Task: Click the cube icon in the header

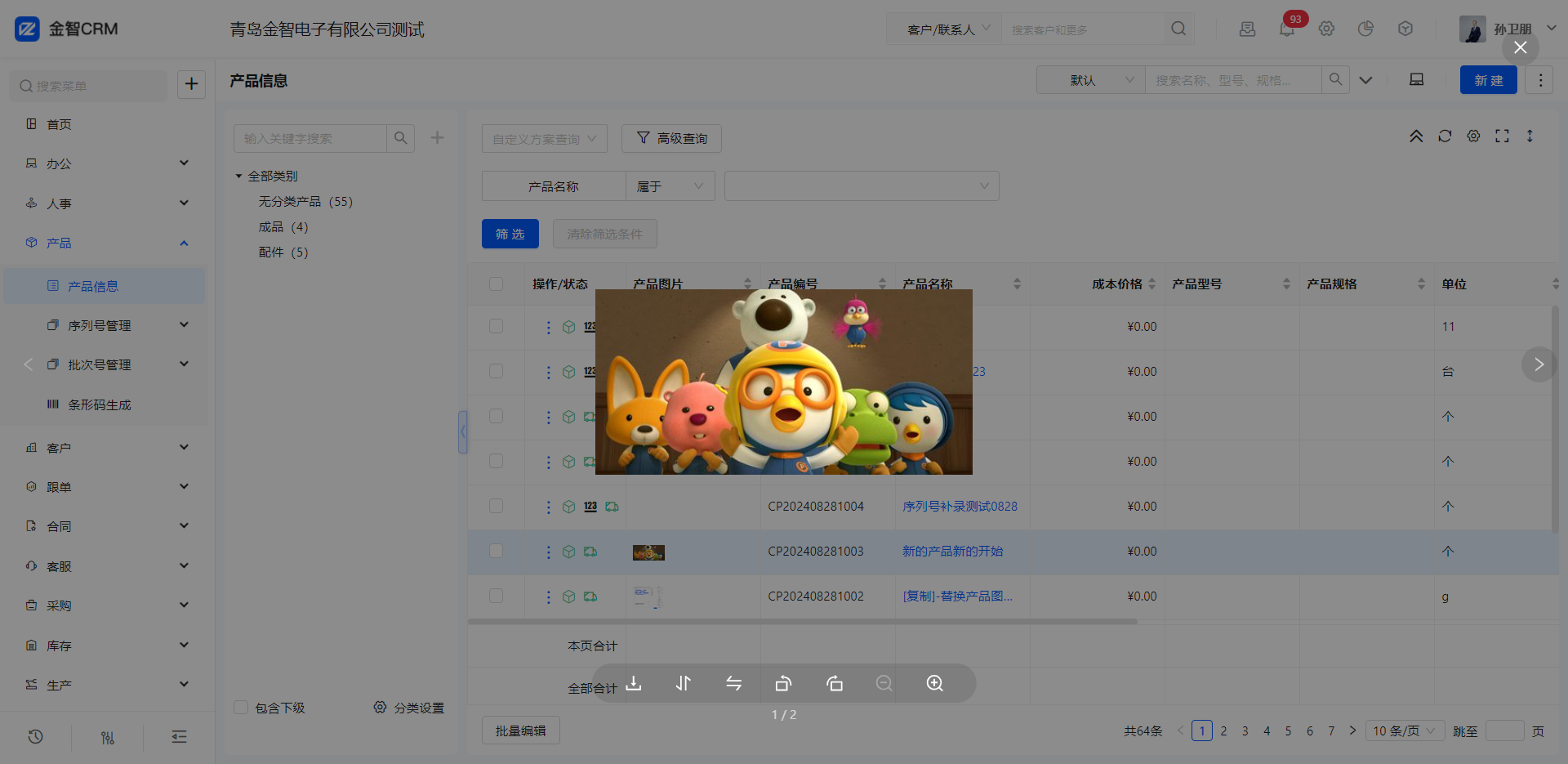Action: point(1405,29)
